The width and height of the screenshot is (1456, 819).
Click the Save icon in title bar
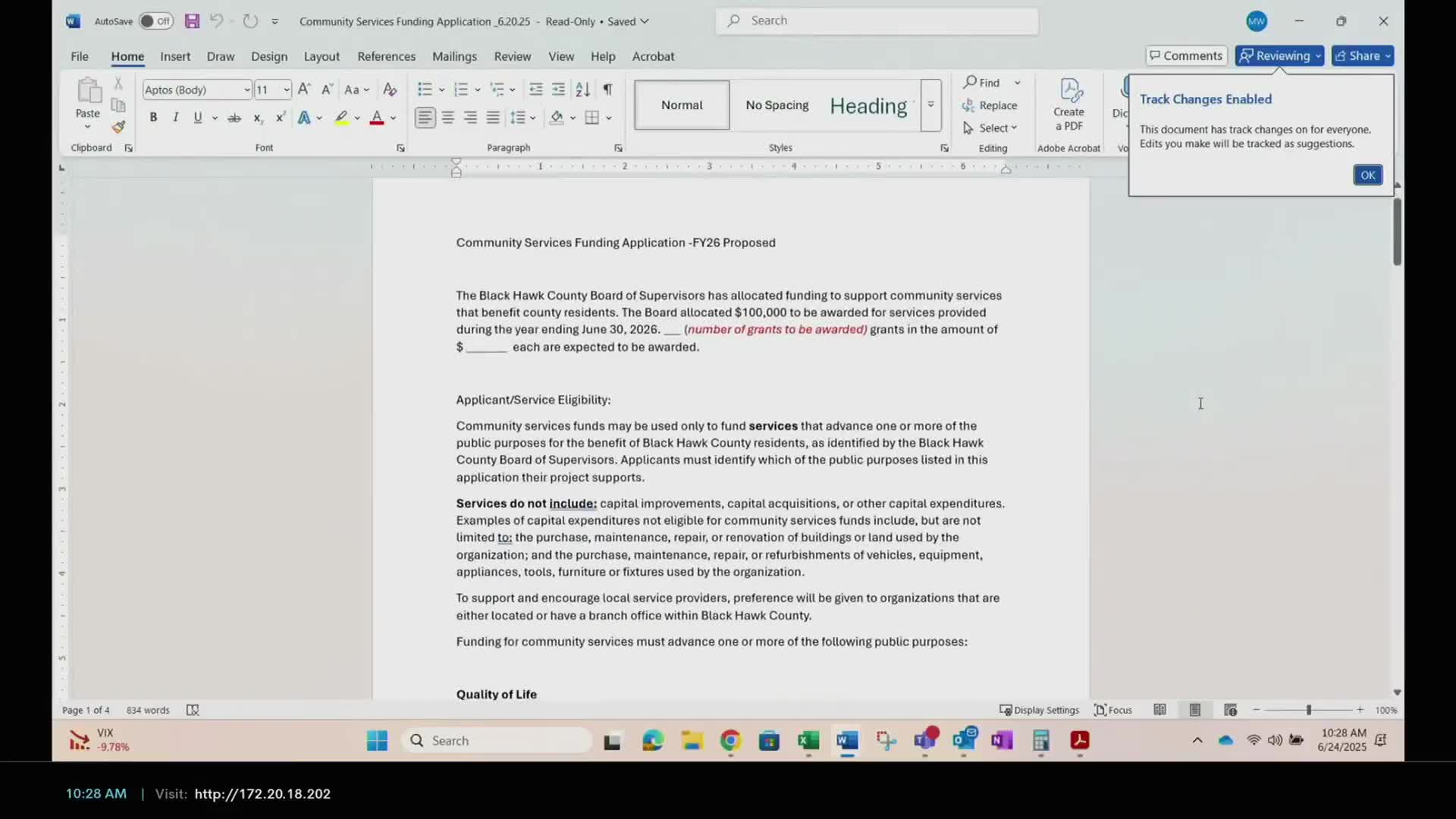(x=192, y=21)
